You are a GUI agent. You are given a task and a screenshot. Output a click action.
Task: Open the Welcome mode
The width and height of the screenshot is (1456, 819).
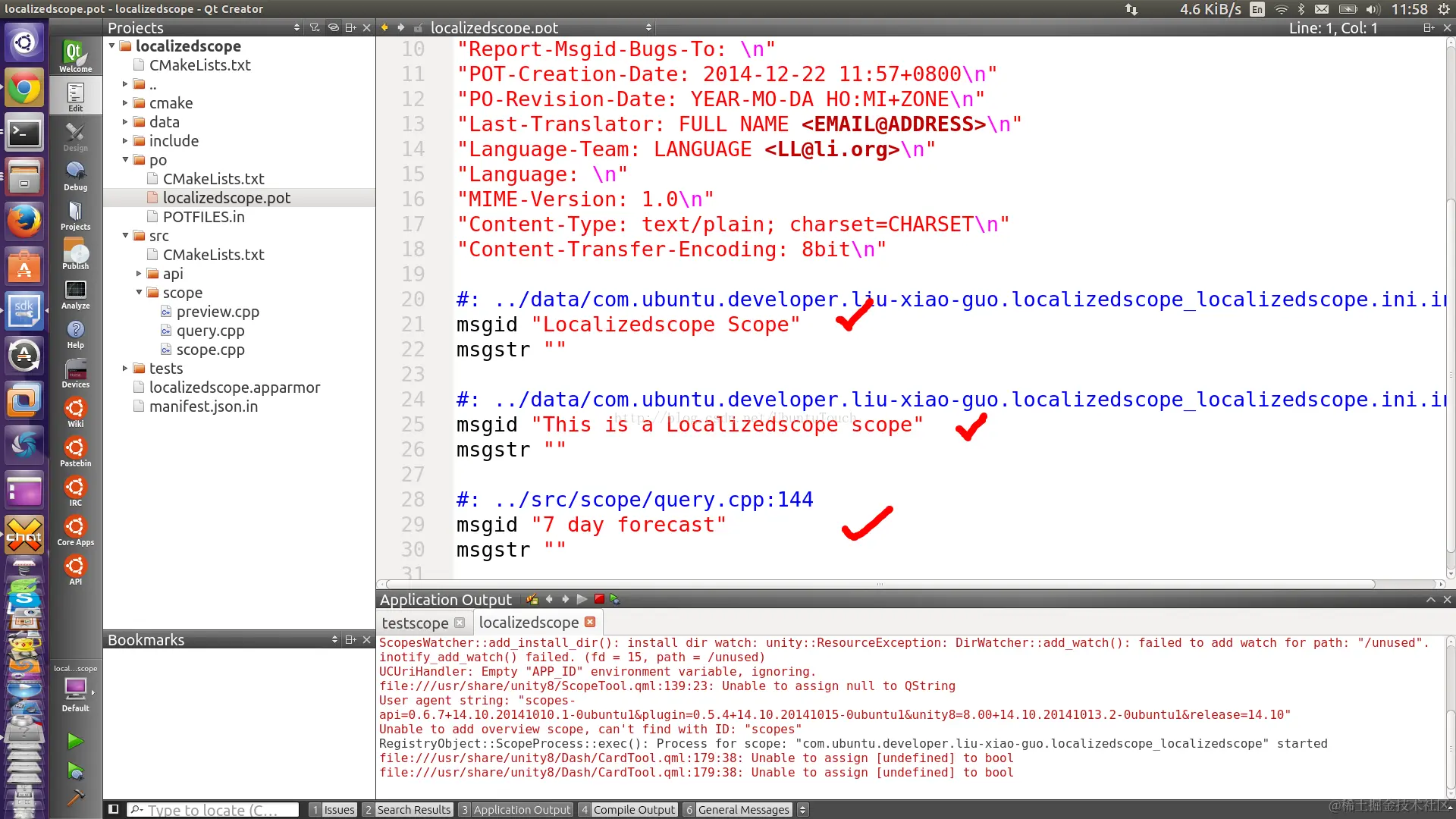75,56
